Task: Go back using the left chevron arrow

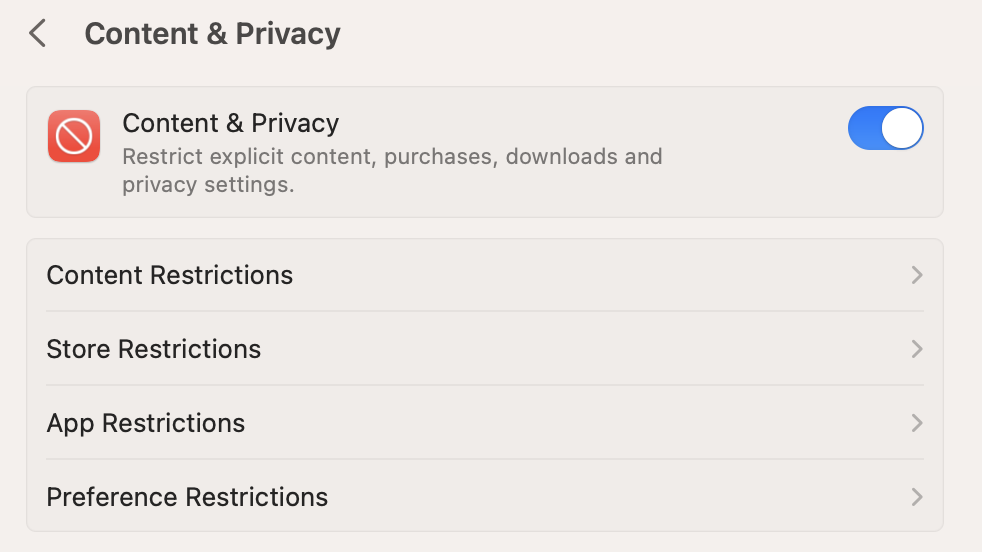Action: coord(38,33)
